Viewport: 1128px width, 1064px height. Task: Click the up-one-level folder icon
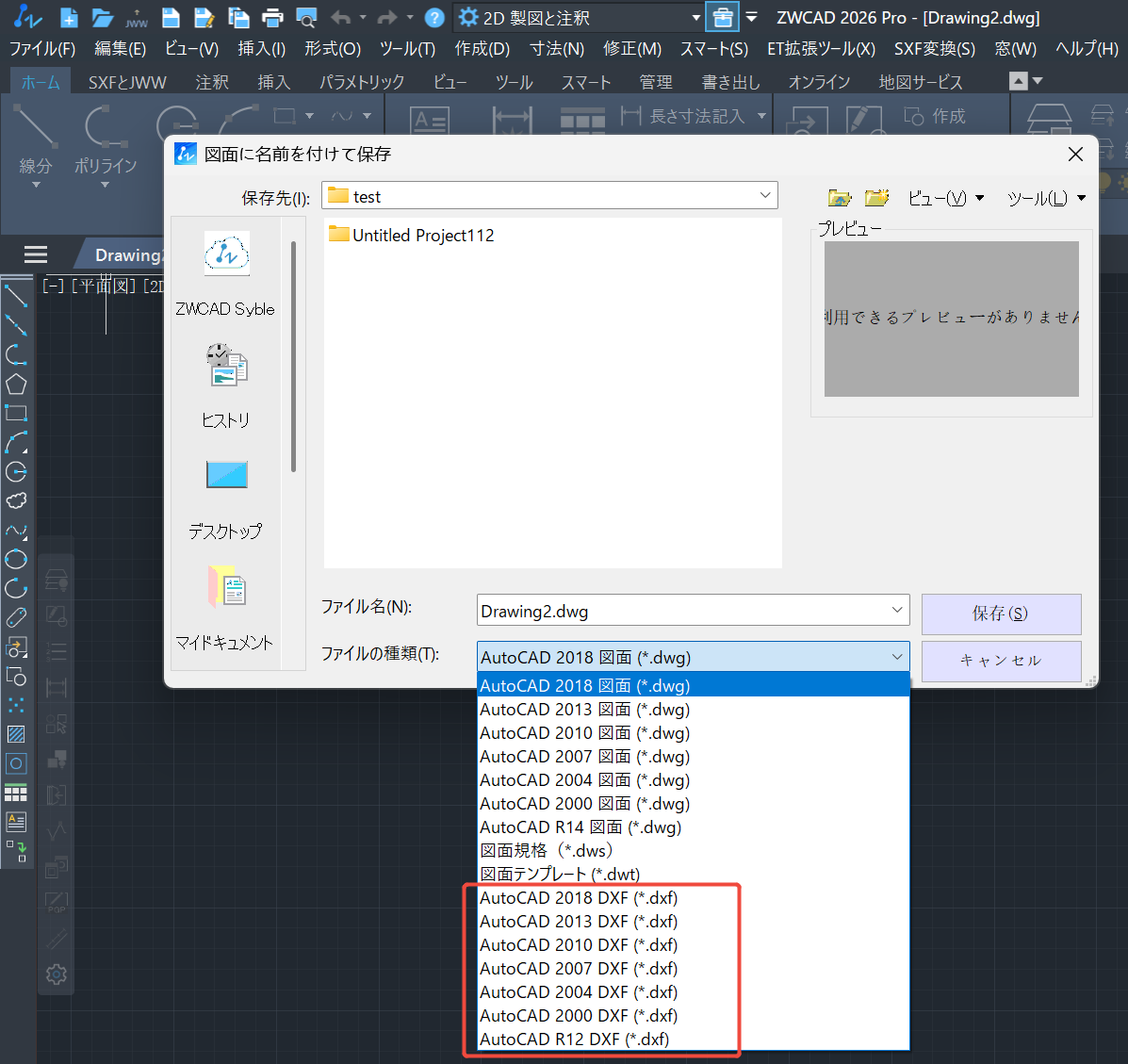click(x=839, y=198)
